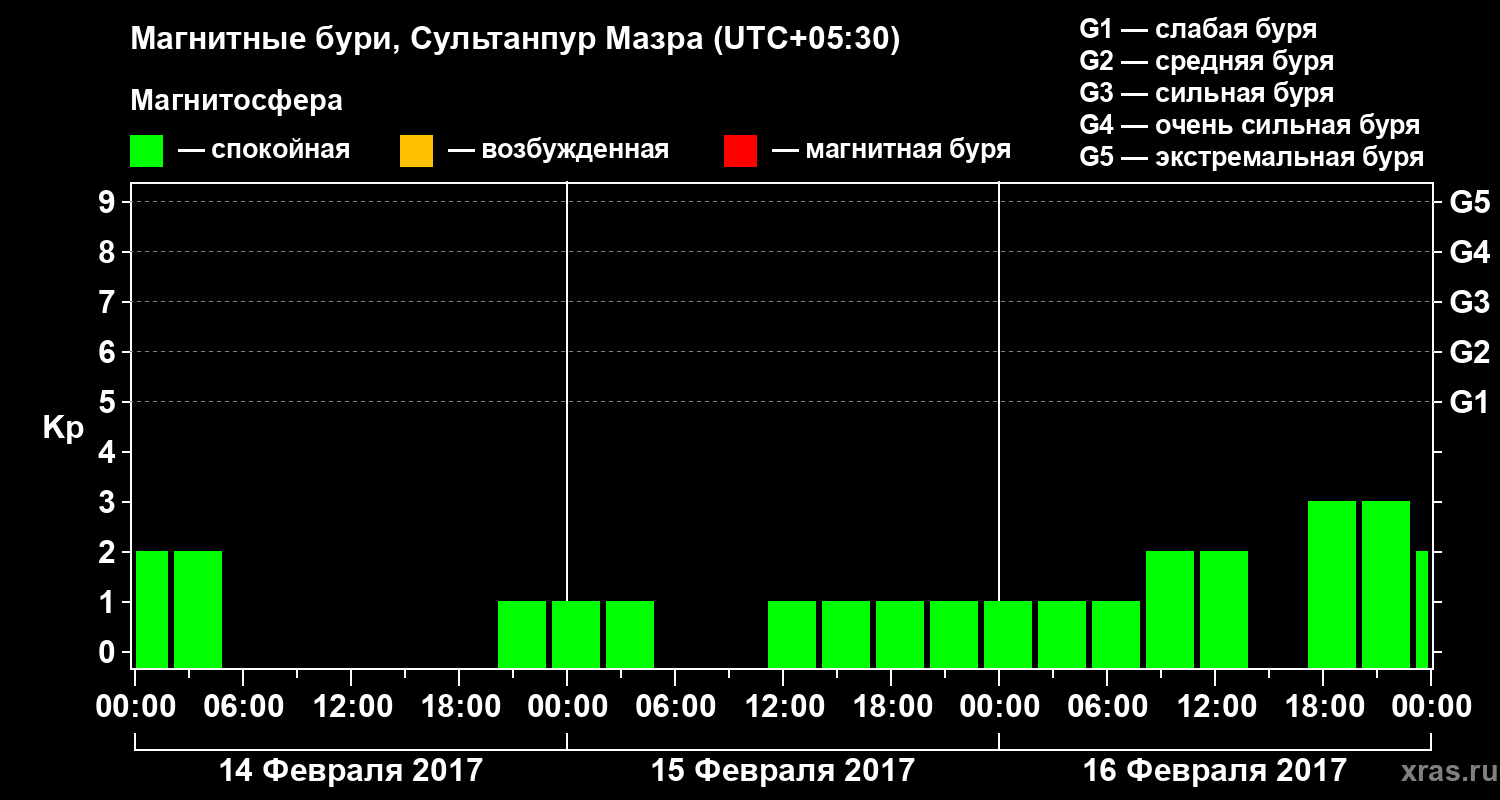
Task: Click the date label «14 Февраля 2017»
Action: 351,771
